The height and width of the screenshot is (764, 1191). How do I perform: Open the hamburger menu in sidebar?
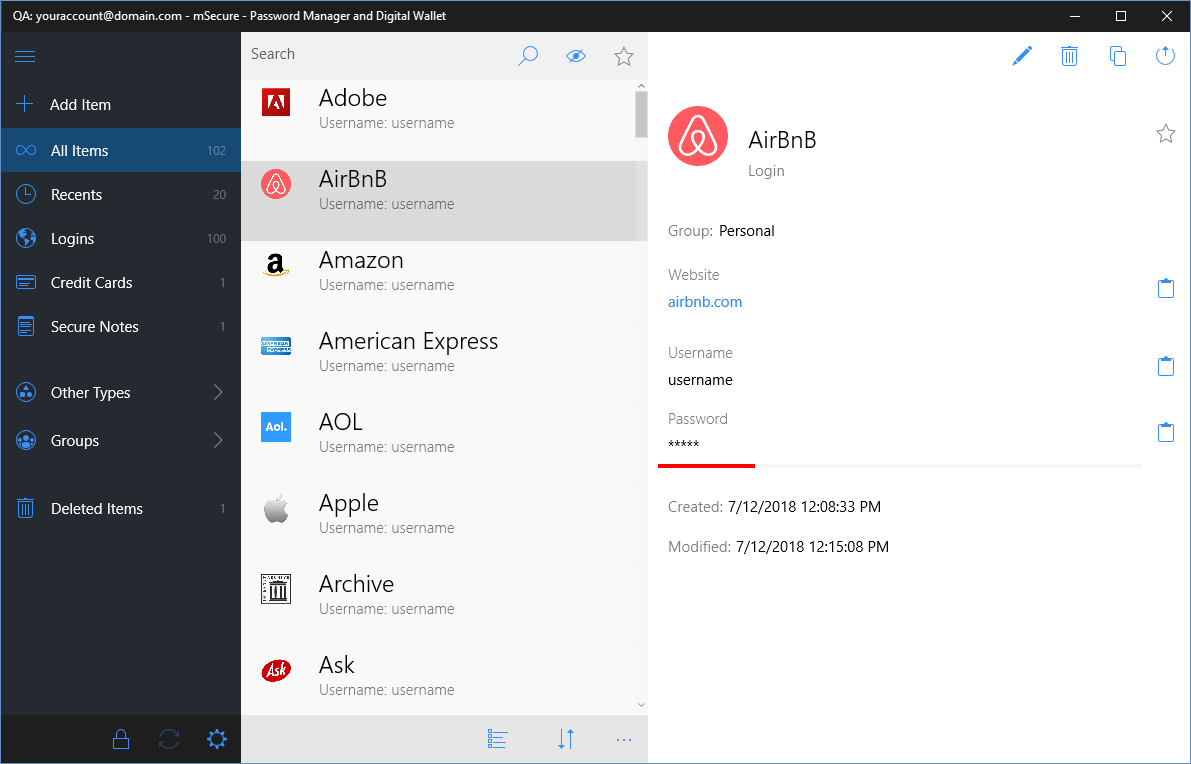[25, 56]
